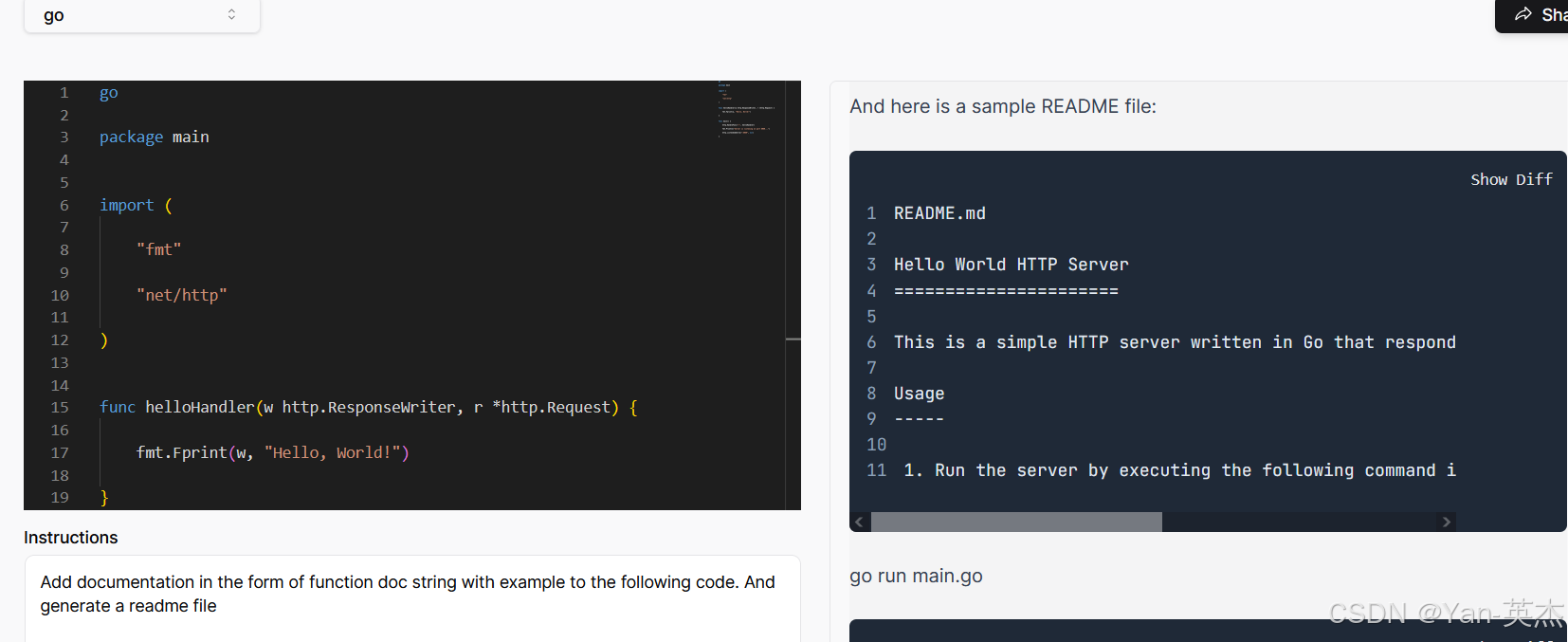This screenshot has height=642, width=1568.
Task: Click the 'Instructions' label
Action: [71, 538]
